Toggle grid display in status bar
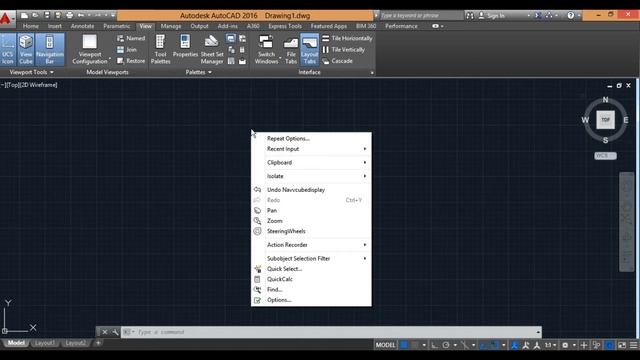This screenshot has height=360, width=640. tap(404, 345)
